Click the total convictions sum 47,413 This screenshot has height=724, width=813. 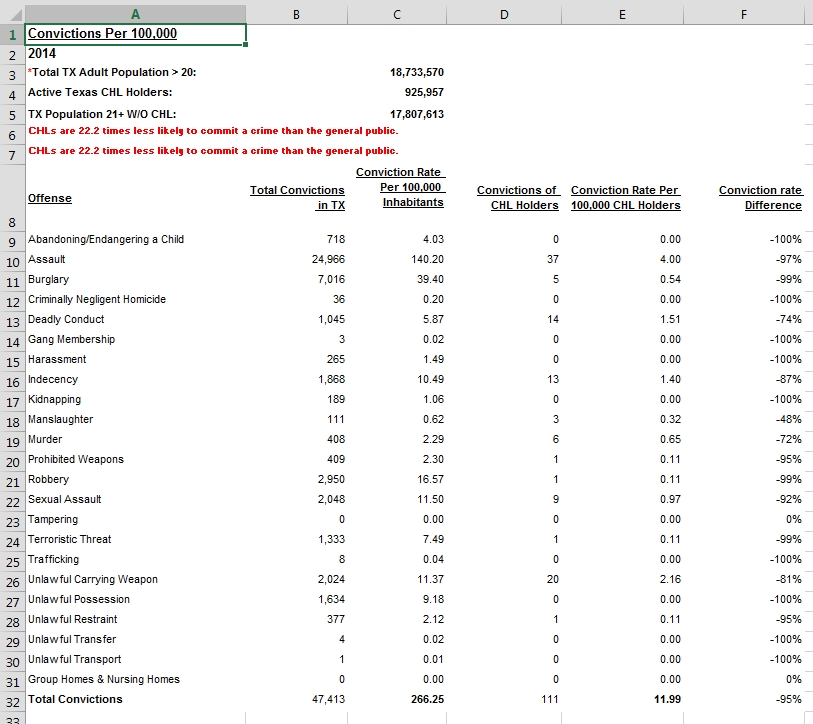click(328, 699)
